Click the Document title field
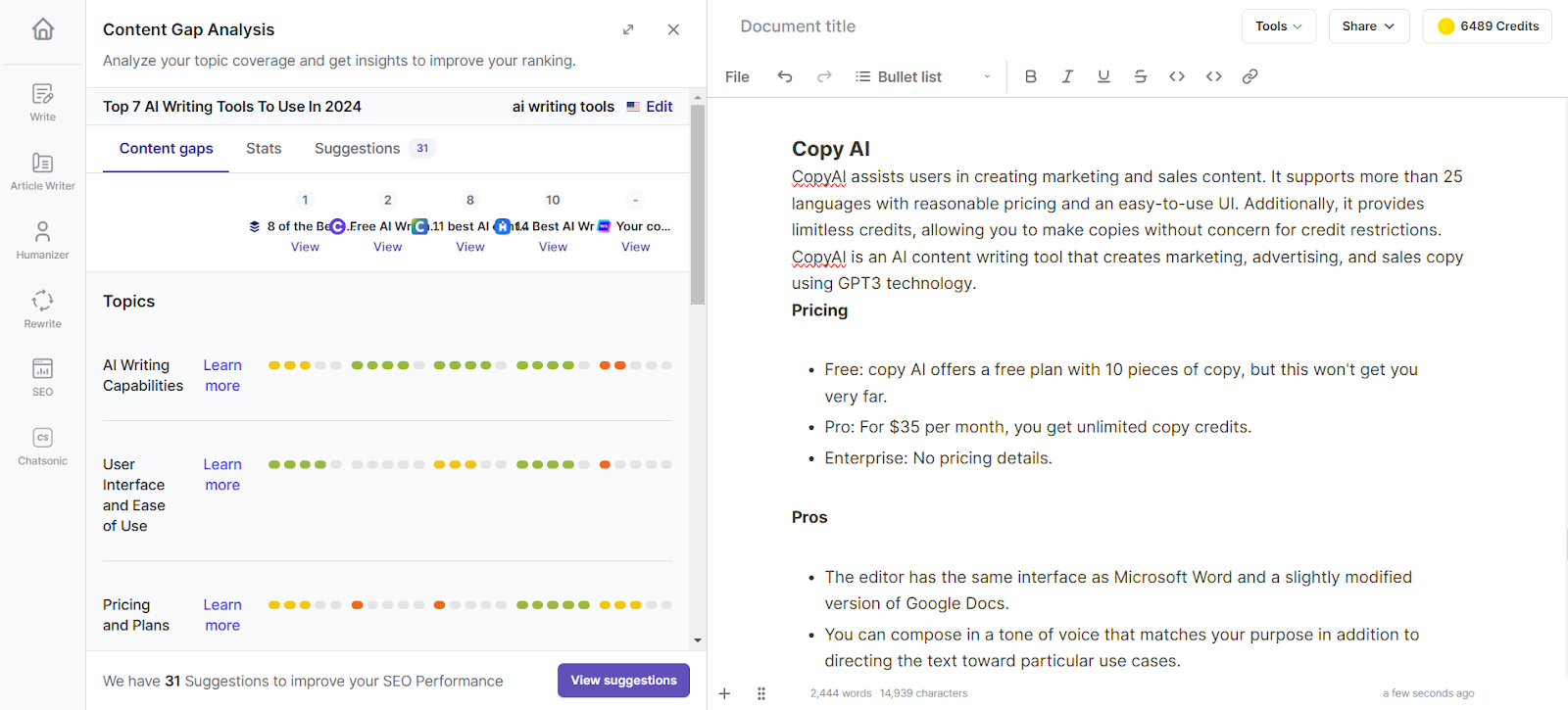Screen dimensions: 1568x710 pos(798,26)
